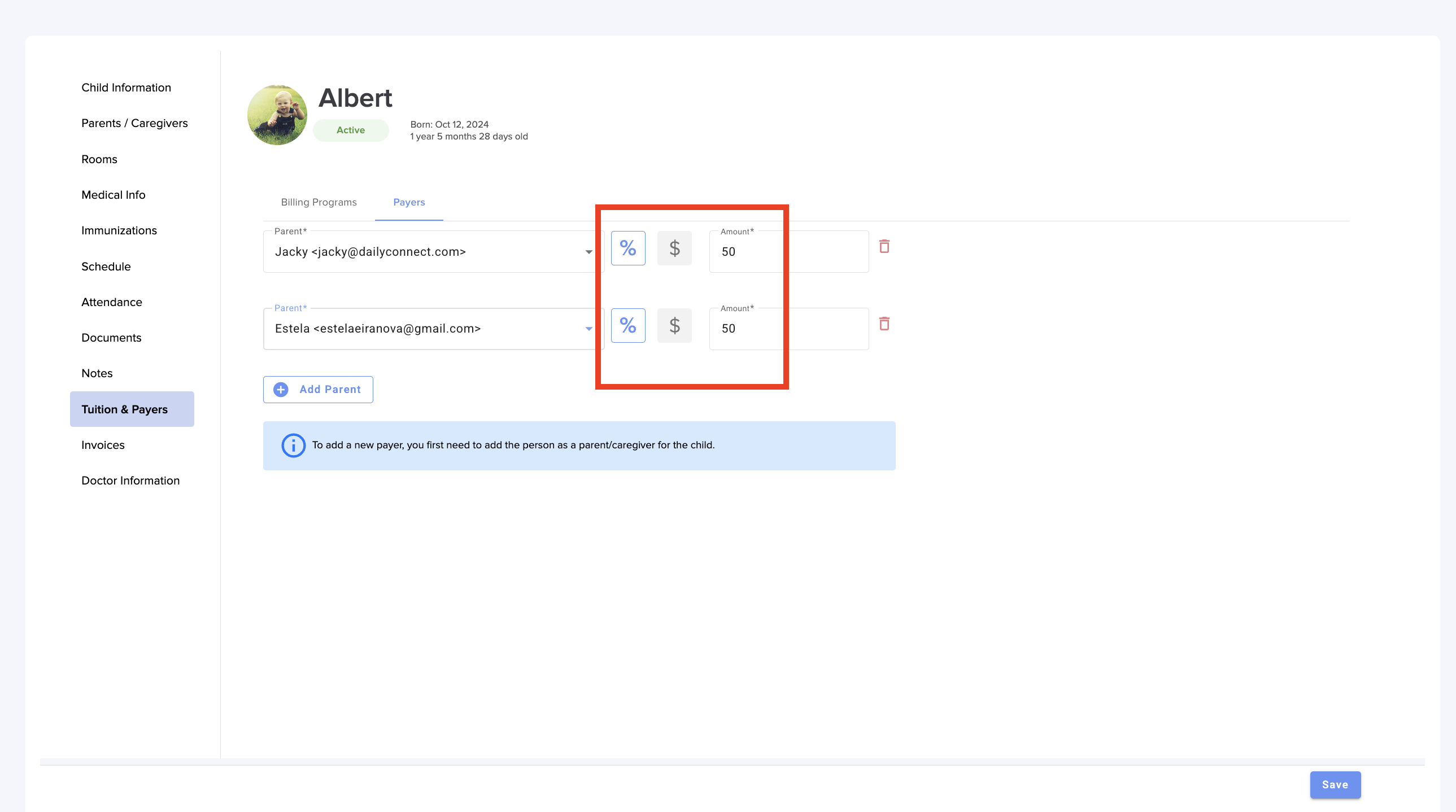The image size is (1456, 812).
Task: Switch to Billing Programs tab
Action: pyautogui.click(x=319, y=202)
